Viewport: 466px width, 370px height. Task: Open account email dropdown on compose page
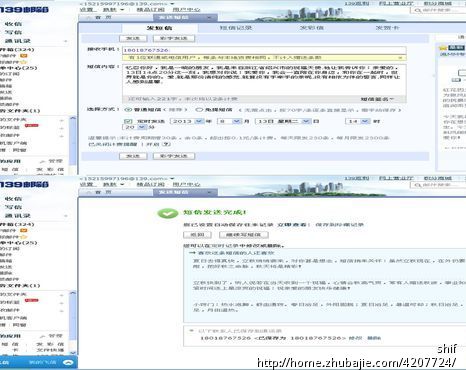172,4
